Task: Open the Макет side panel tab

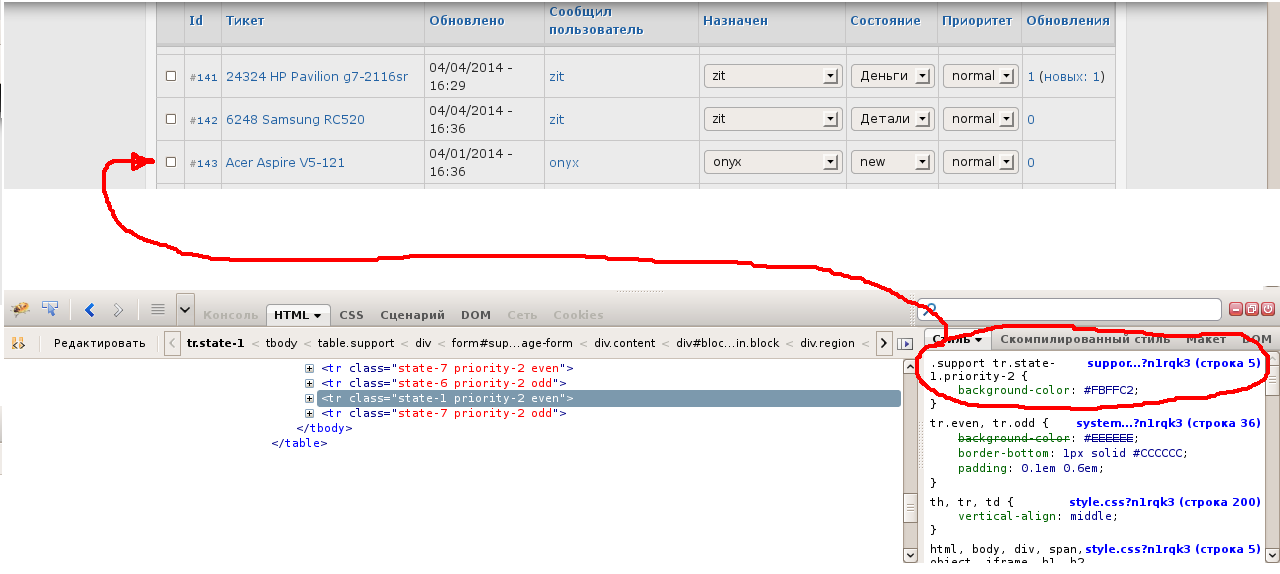Action: pos(1205,339)
